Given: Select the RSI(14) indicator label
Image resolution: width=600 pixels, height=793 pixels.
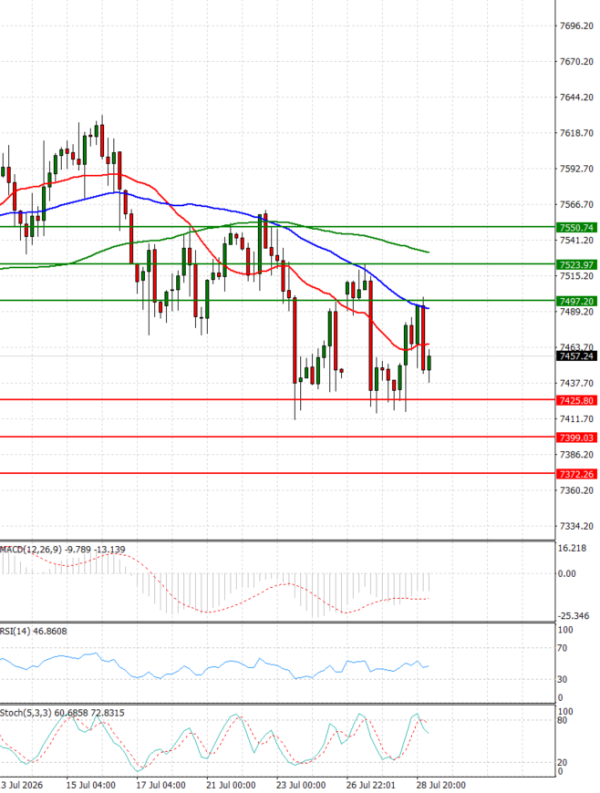Looking at the screenshot, I should [15, 631].
